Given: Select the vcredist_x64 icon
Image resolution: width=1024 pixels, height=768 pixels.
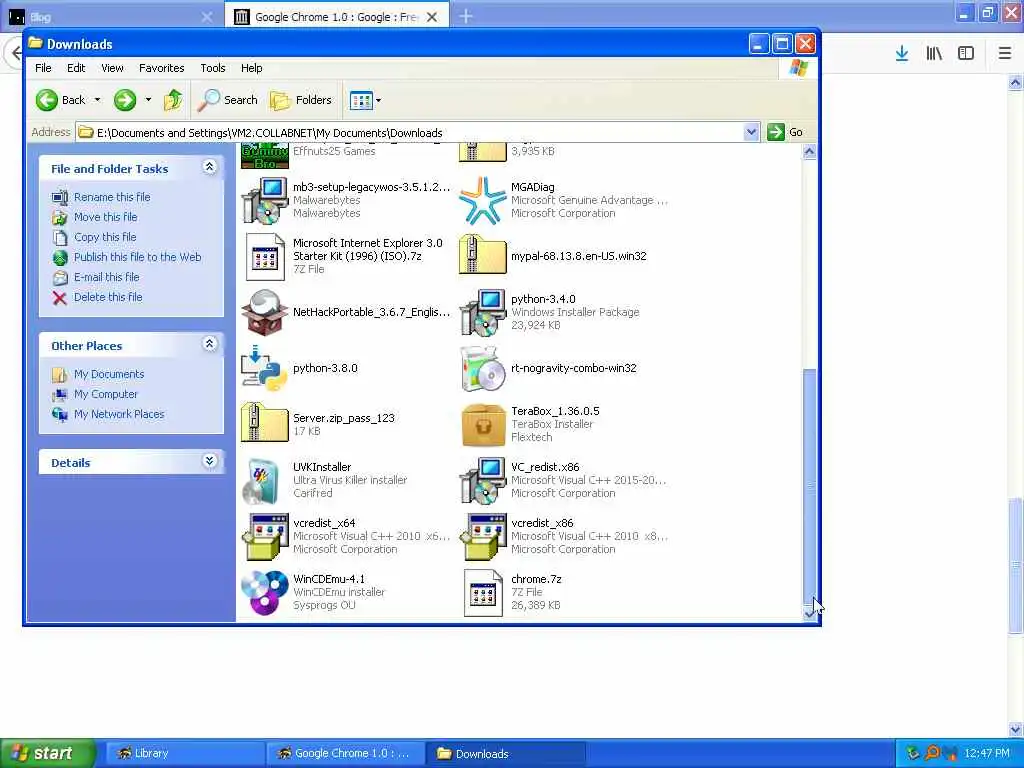Looking at the screenshot, I should coord(264,537).
